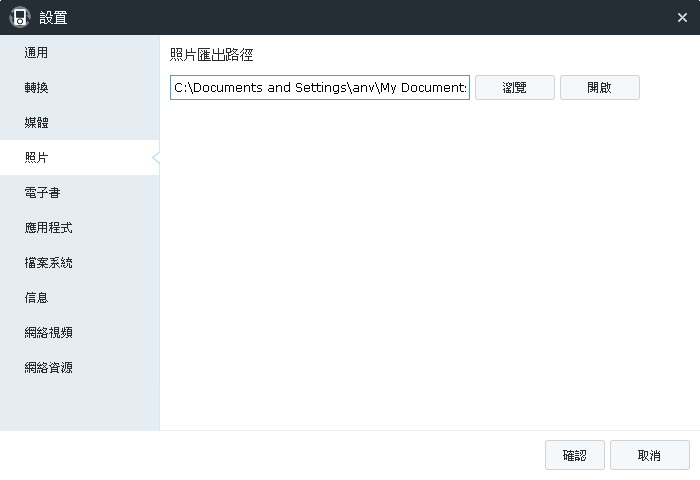Open the 通用 settings tab
This screenshot has height=480, width=700.
[36, 53]
